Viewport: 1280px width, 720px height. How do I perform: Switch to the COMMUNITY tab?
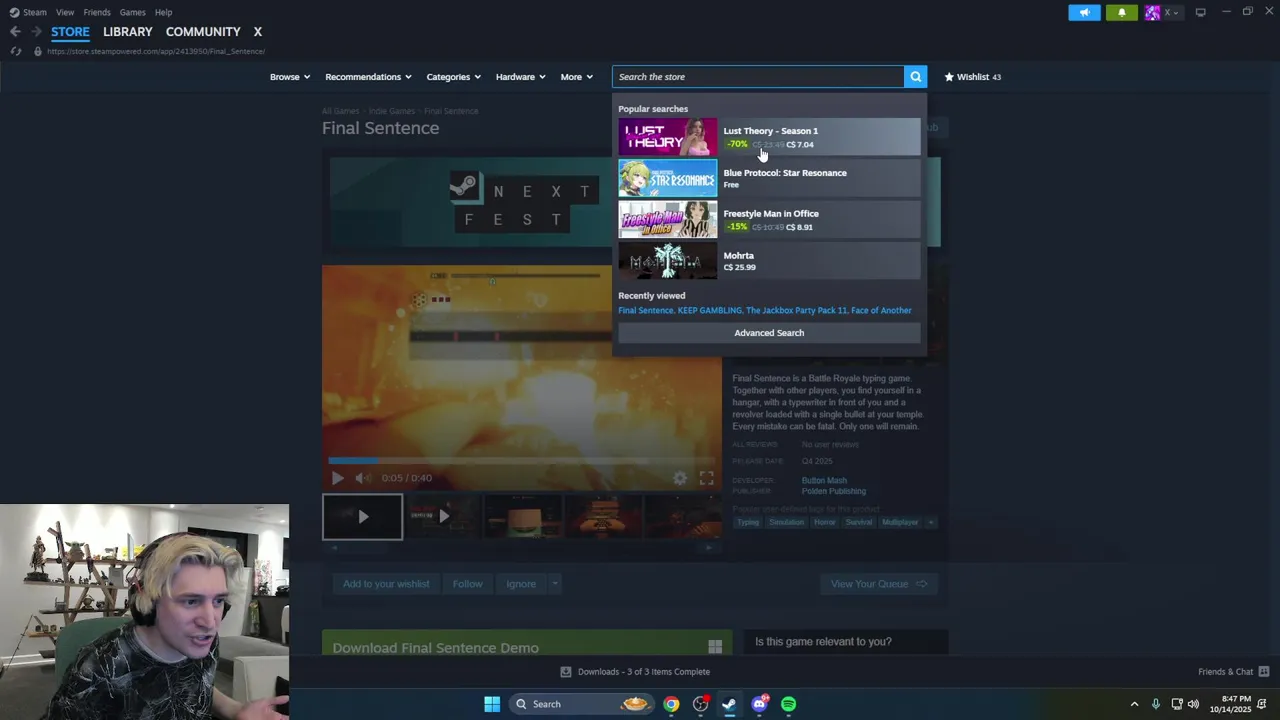[x=203, y=32]
